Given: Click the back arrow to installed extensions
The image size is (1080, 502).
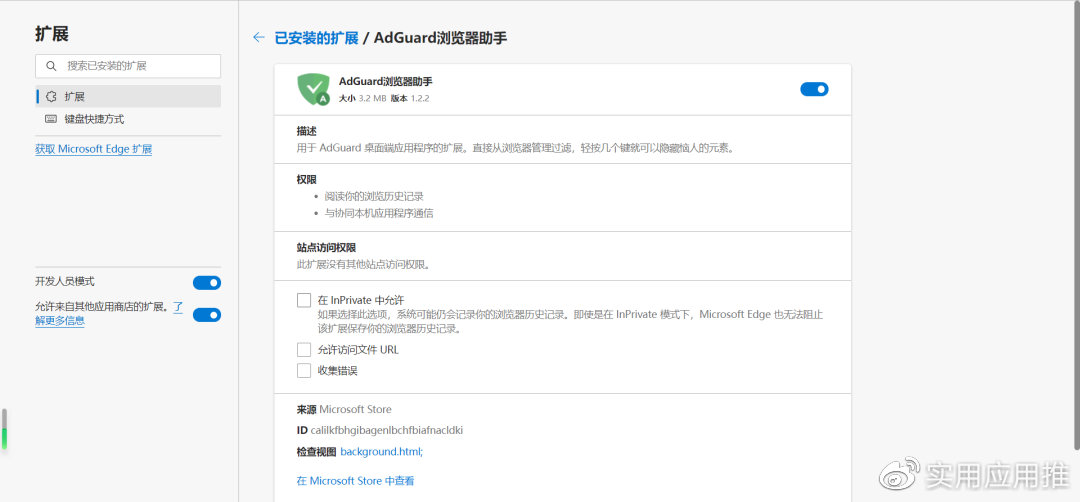Looking at the screenshot, I should click(258, 37).
